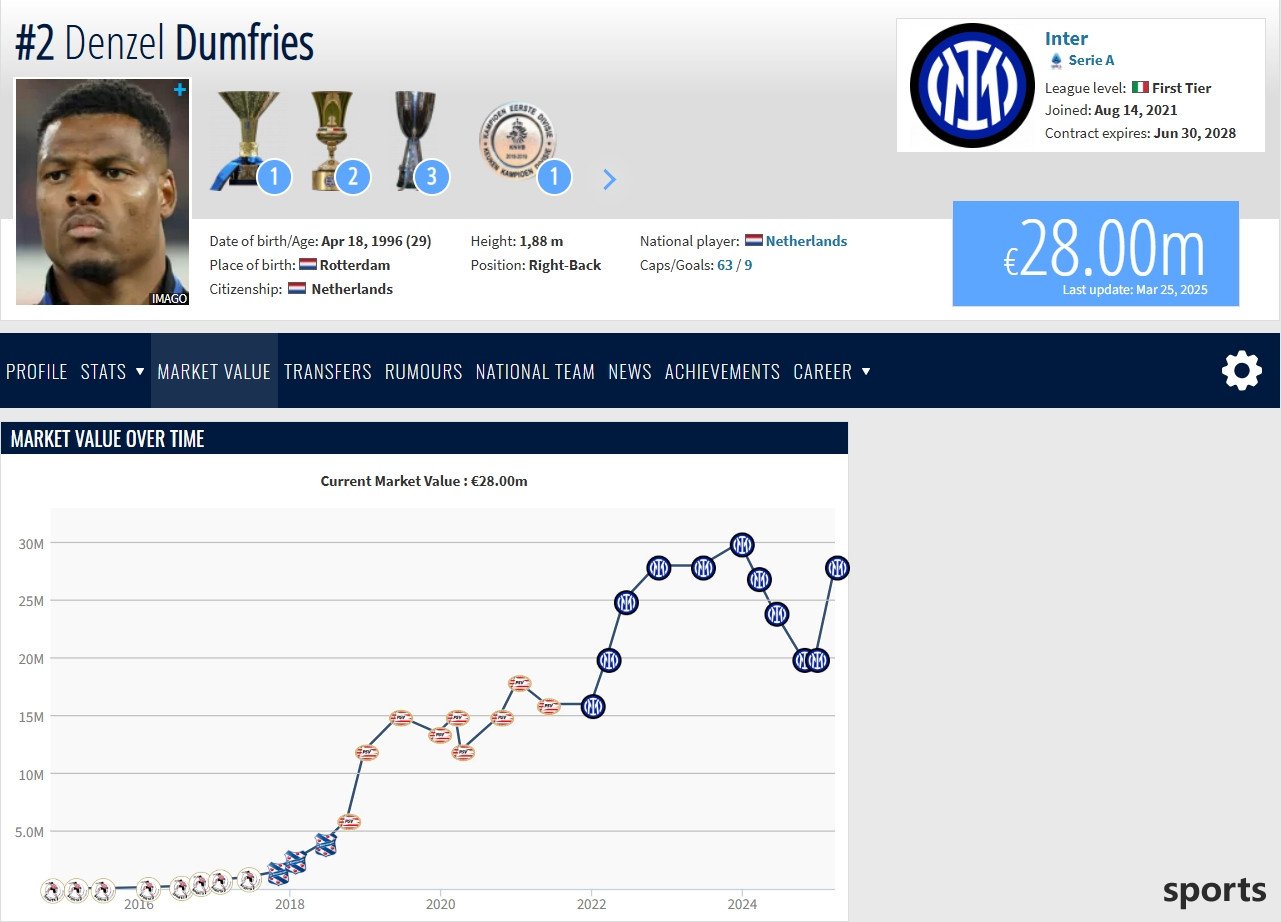Screen dimensions: 1281x922
Task: Open the Rumours tab
Action: (424, 371)
